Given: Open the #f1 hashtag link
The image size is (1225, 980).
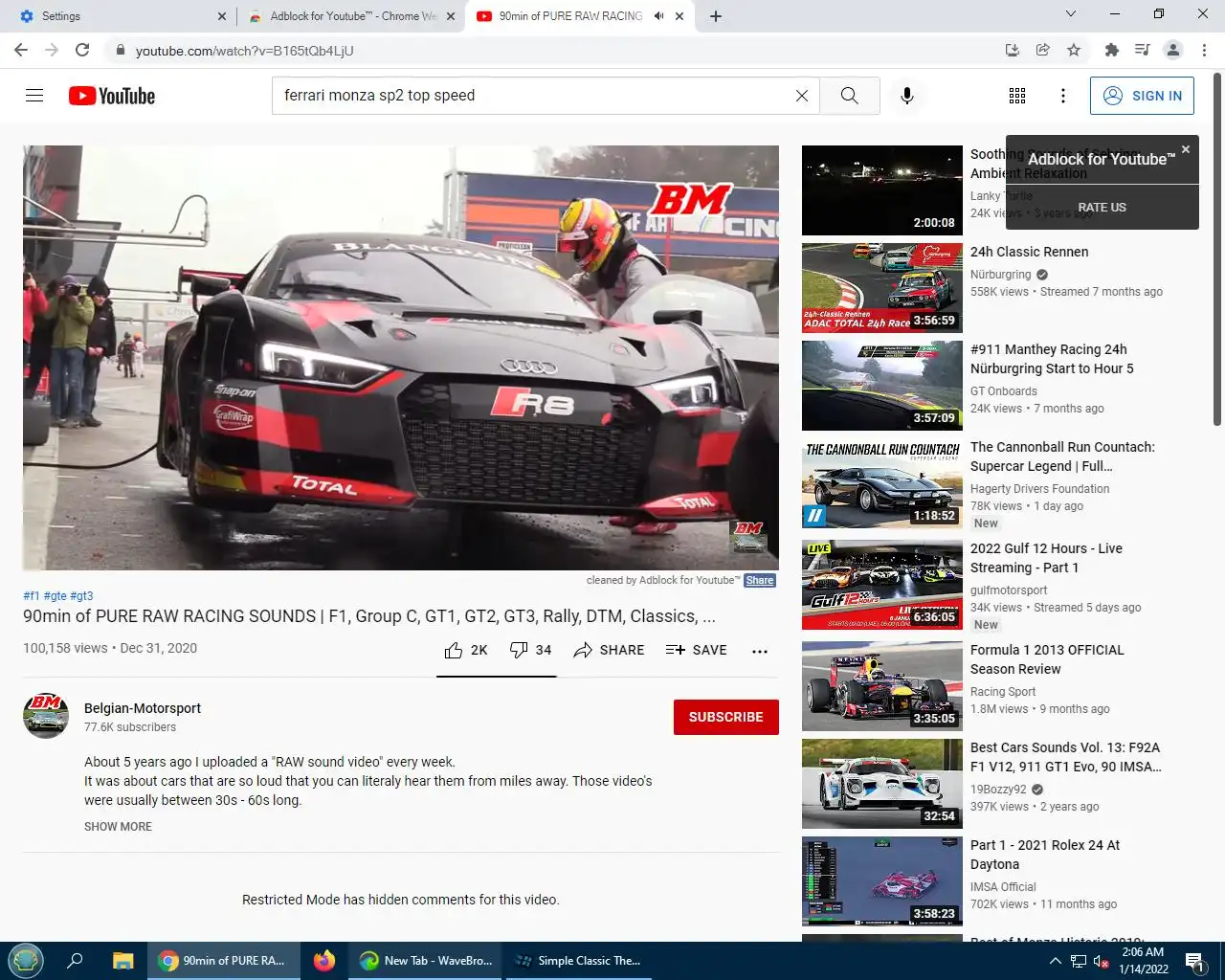Looking at the screenshot, I should (x=32, y=595).
